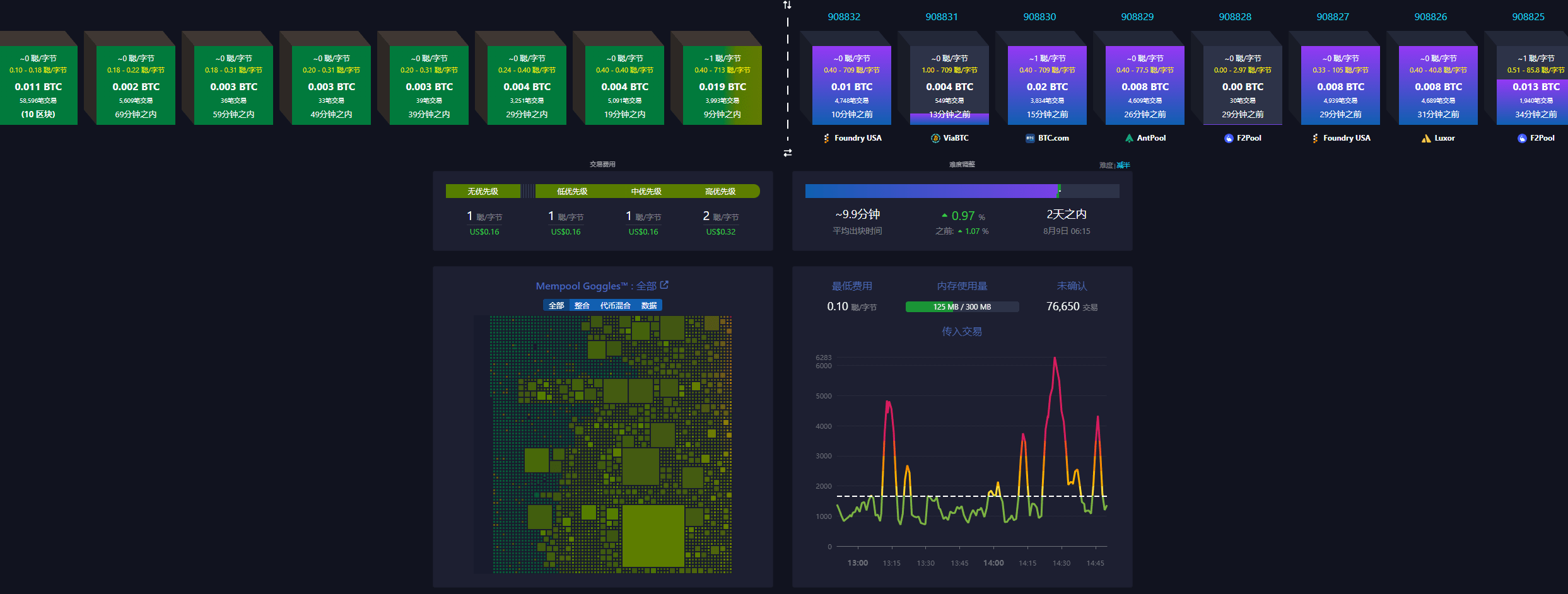
Task: Open block height 908826 link
Action: point(1431,17)
